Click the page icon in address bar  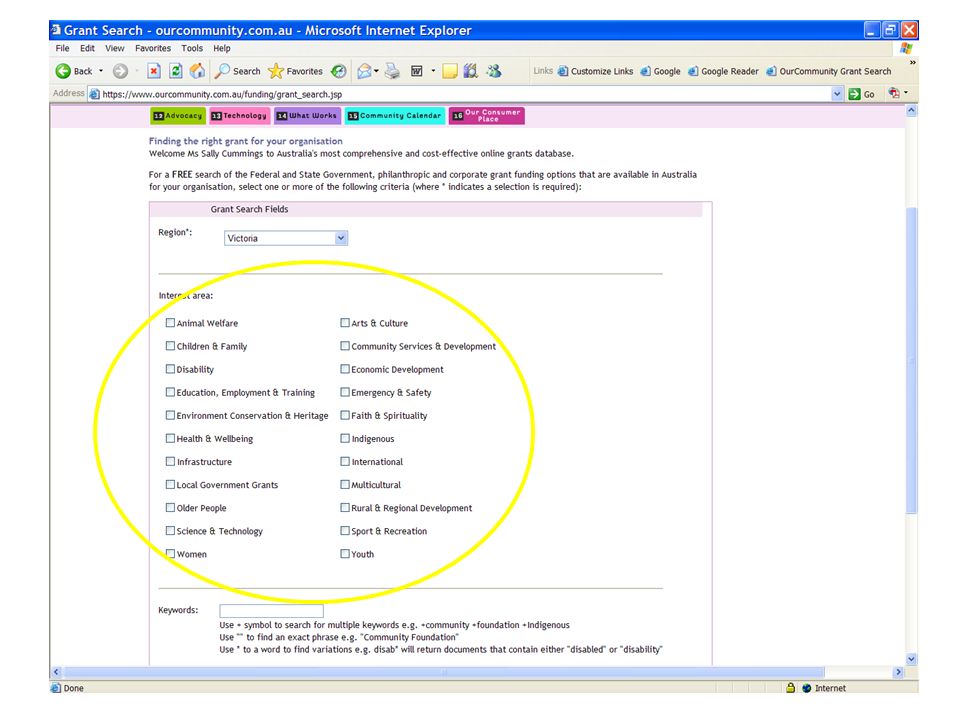point(94,94)
